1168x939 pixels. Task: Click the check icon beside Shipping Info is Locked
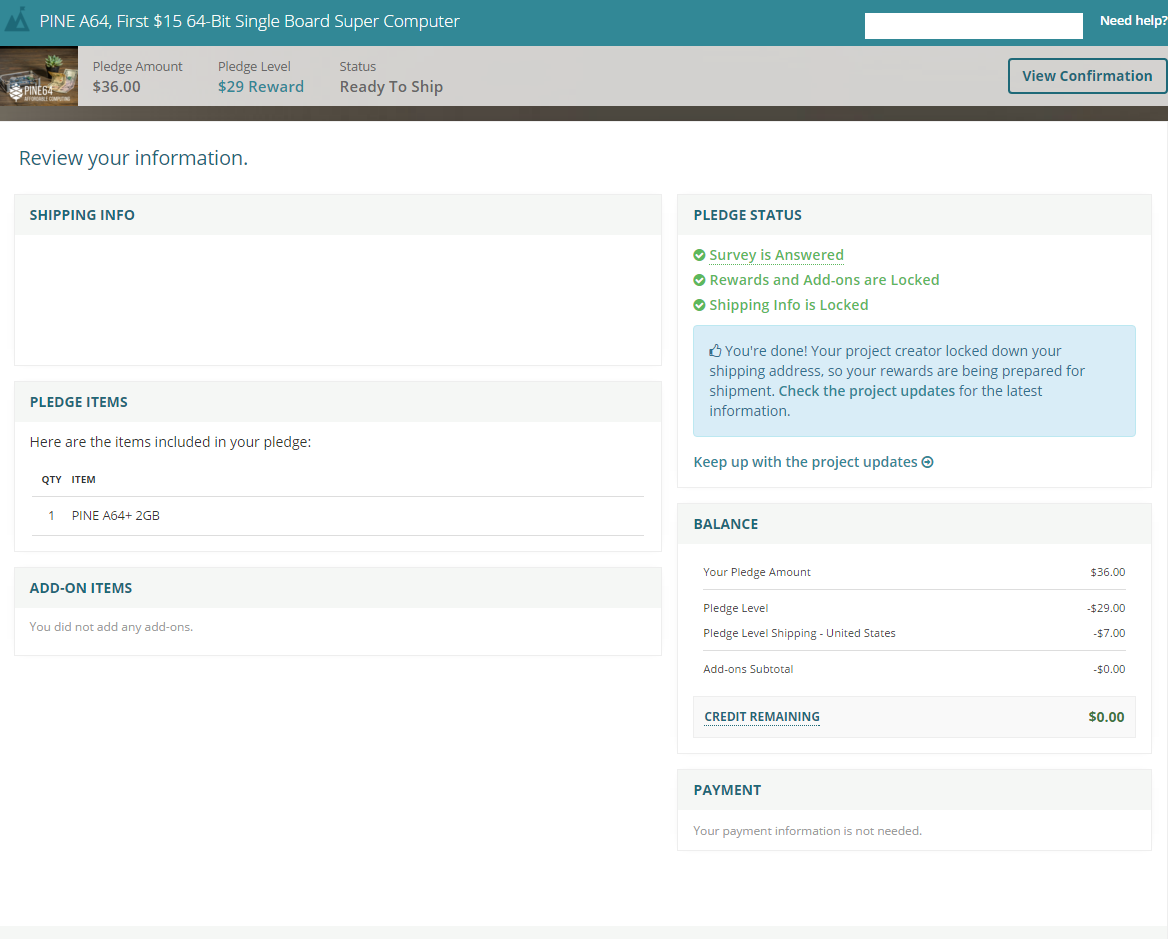(x=700, y=305)
